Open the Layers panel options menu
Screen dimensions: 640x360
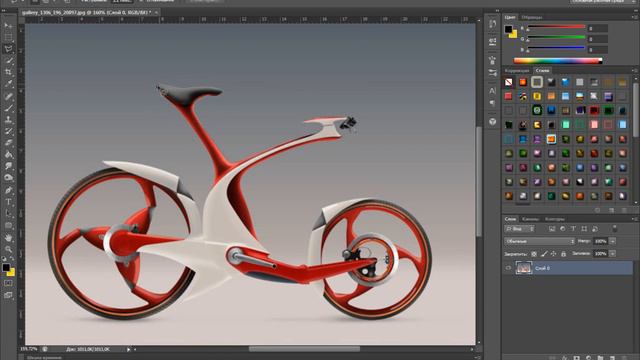[x=635, y=219]
